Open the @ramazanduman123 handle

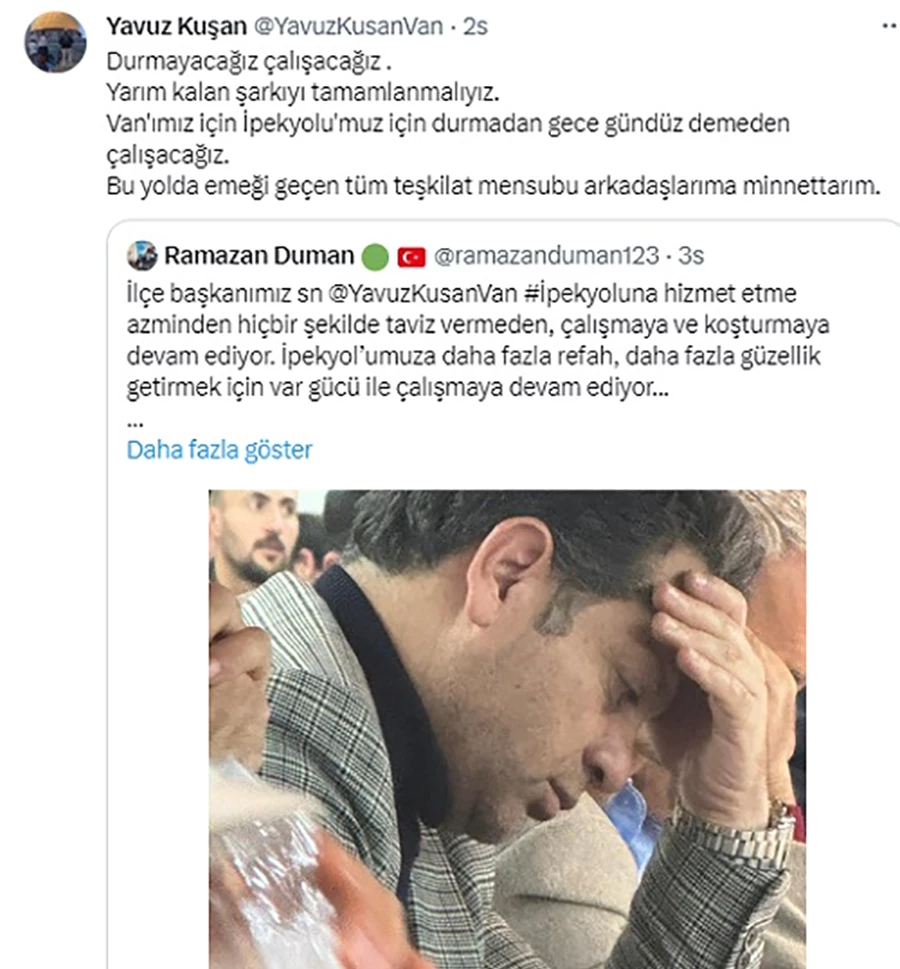pyautogui.click(x=546, y=255)
